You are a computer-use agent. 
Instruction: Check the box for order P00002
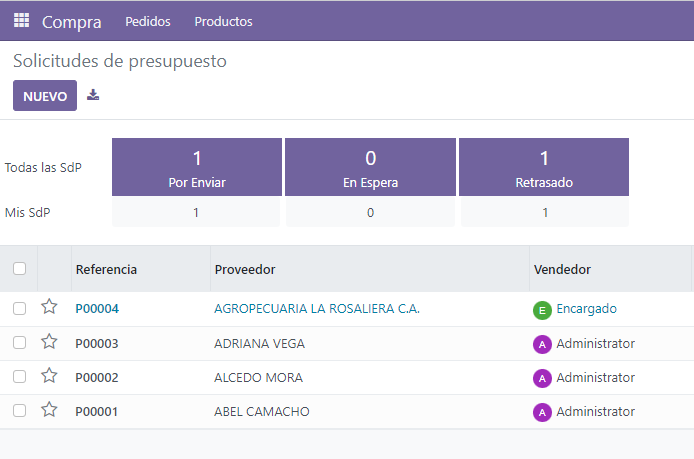tap(19, 377)
